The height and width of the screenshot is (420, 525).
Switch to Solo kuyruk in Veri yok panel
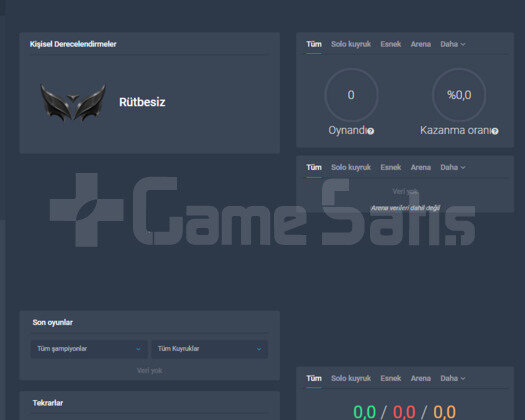point(351,167)
